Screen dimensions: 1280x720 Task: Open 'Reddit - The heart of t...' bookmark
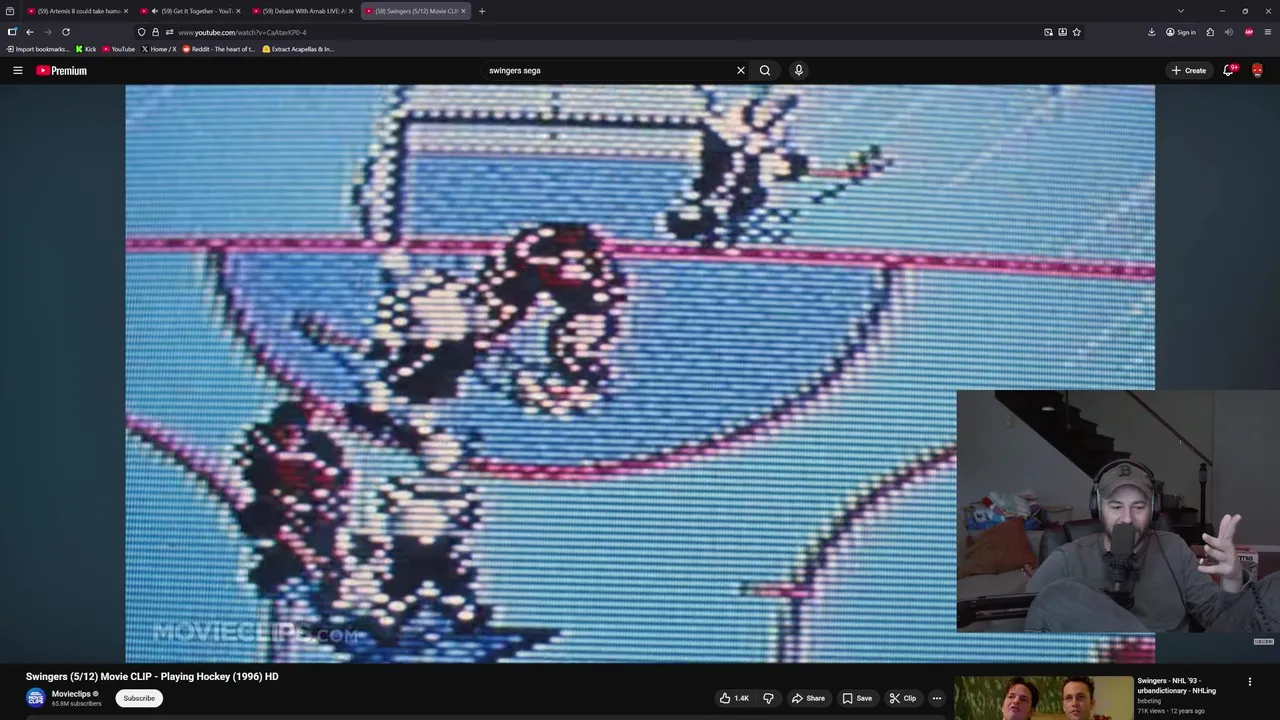coord(219,49)
